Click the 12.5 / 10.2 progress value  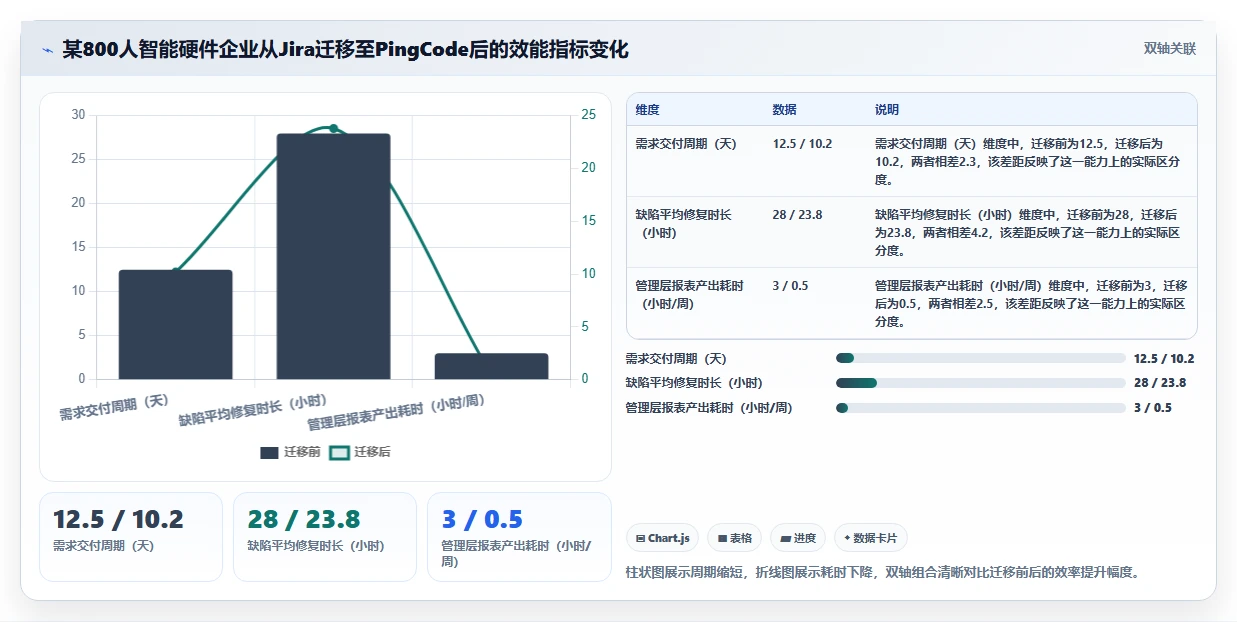click(x=1164, y=358)
